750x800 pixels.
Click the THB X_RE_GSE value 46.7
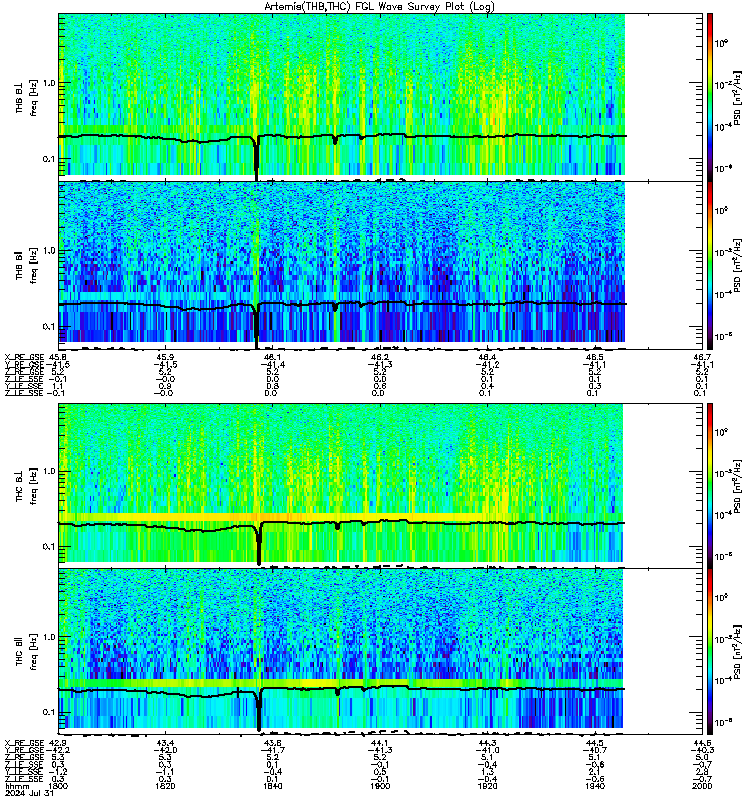click(x=703, y=357)
